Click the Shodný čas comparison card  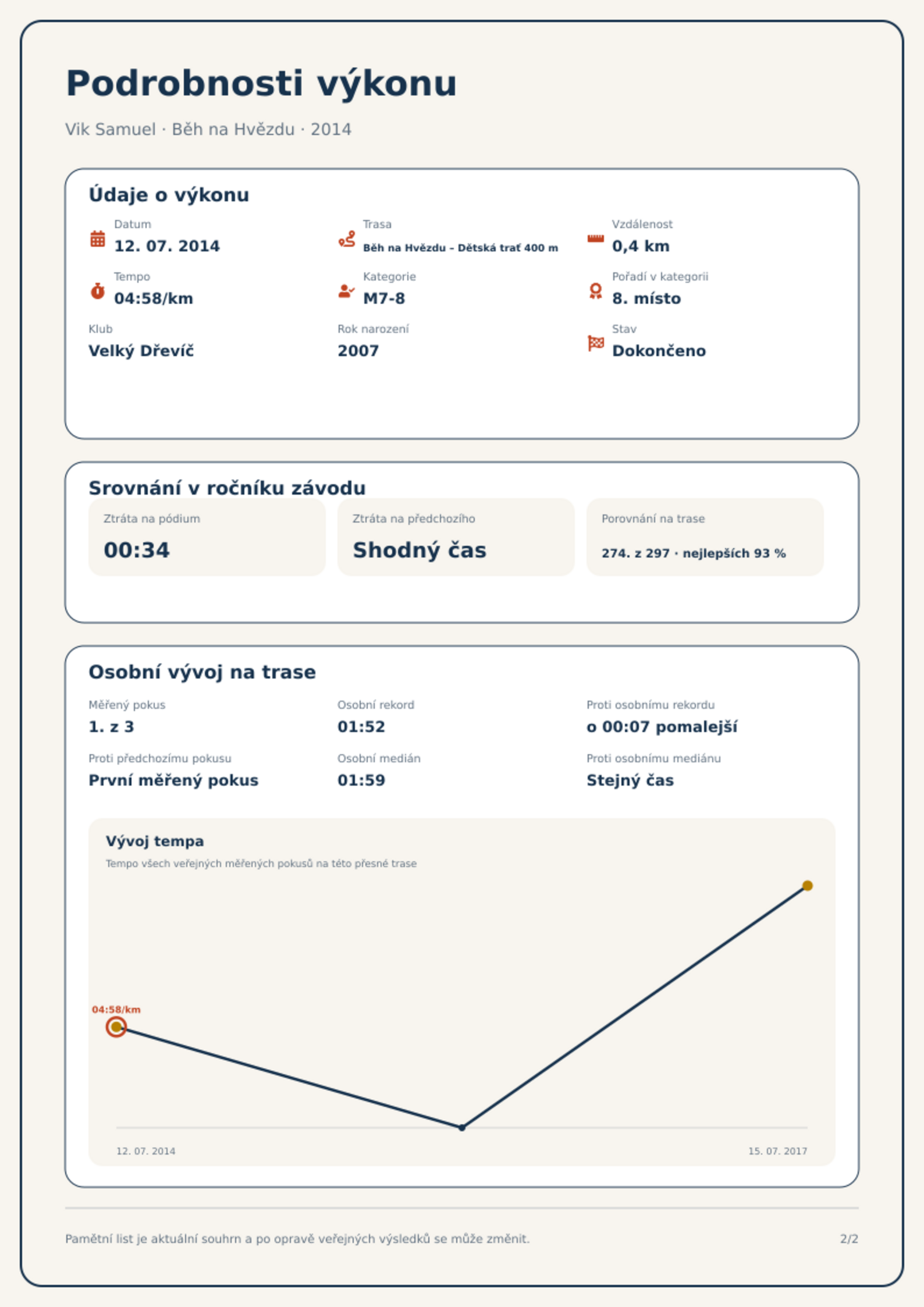click(x=456, y=537)
